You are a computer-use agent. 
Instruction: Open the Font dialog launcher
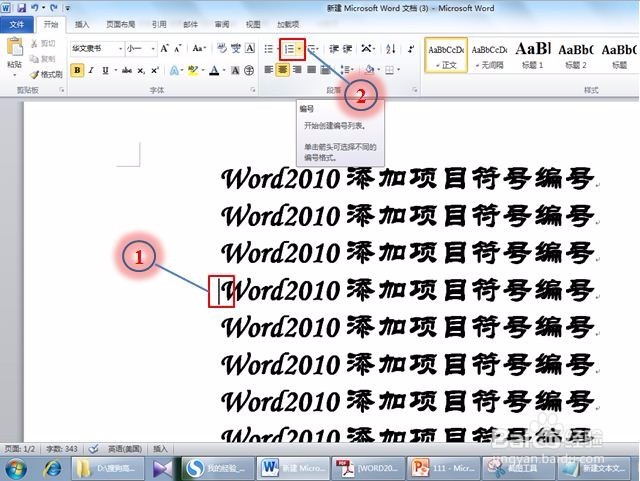(253, 90)
